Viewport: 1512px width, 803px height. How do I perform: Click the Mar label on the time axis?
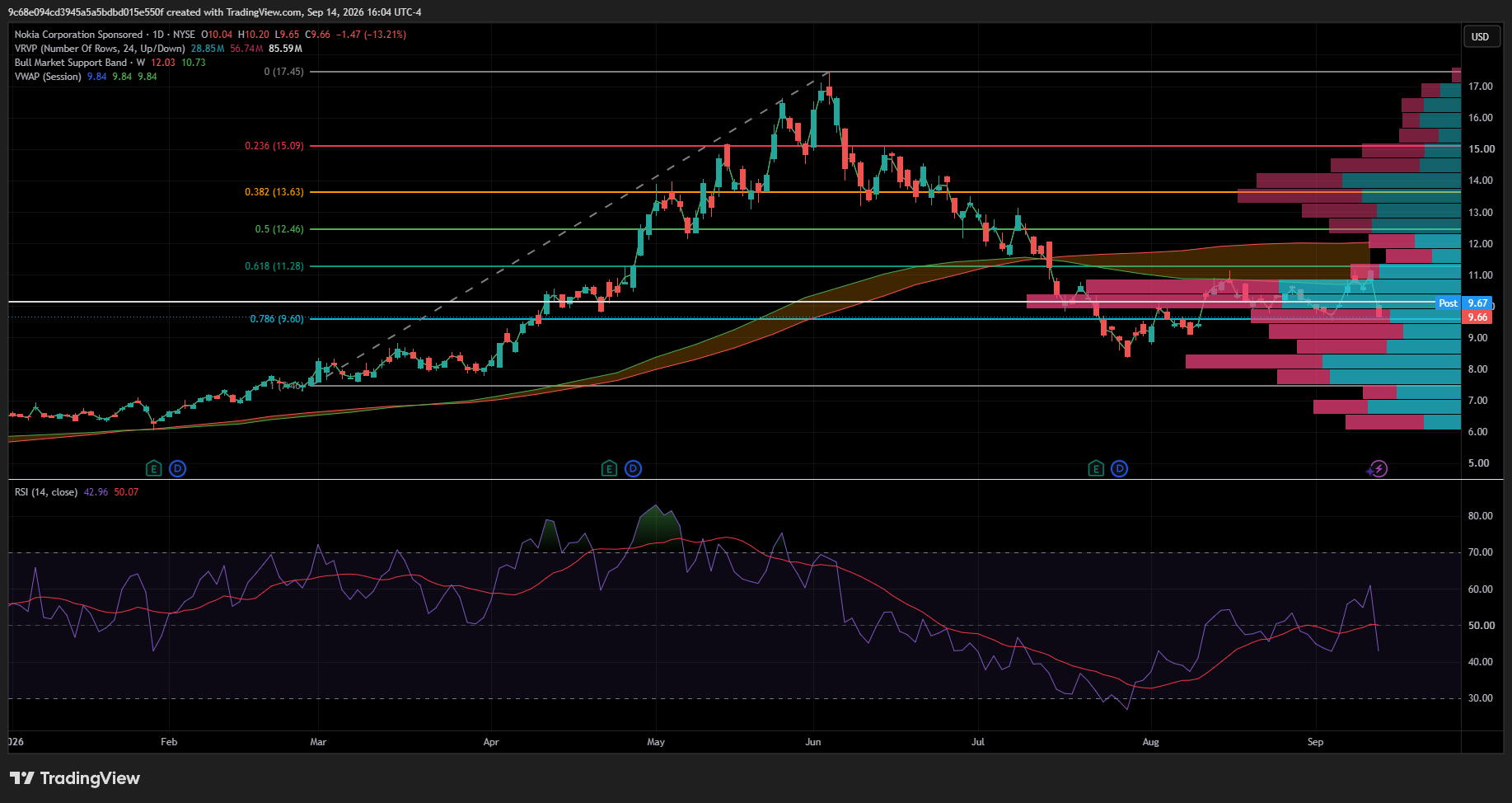click(x=318, y=742)
